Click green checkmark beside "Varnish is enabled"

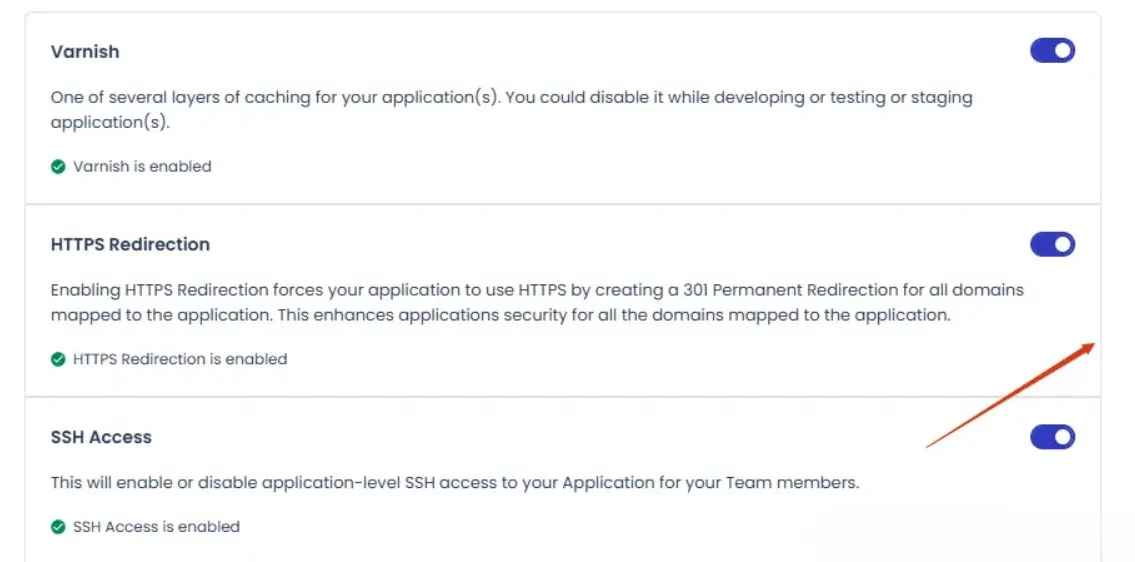click(58, 167)
